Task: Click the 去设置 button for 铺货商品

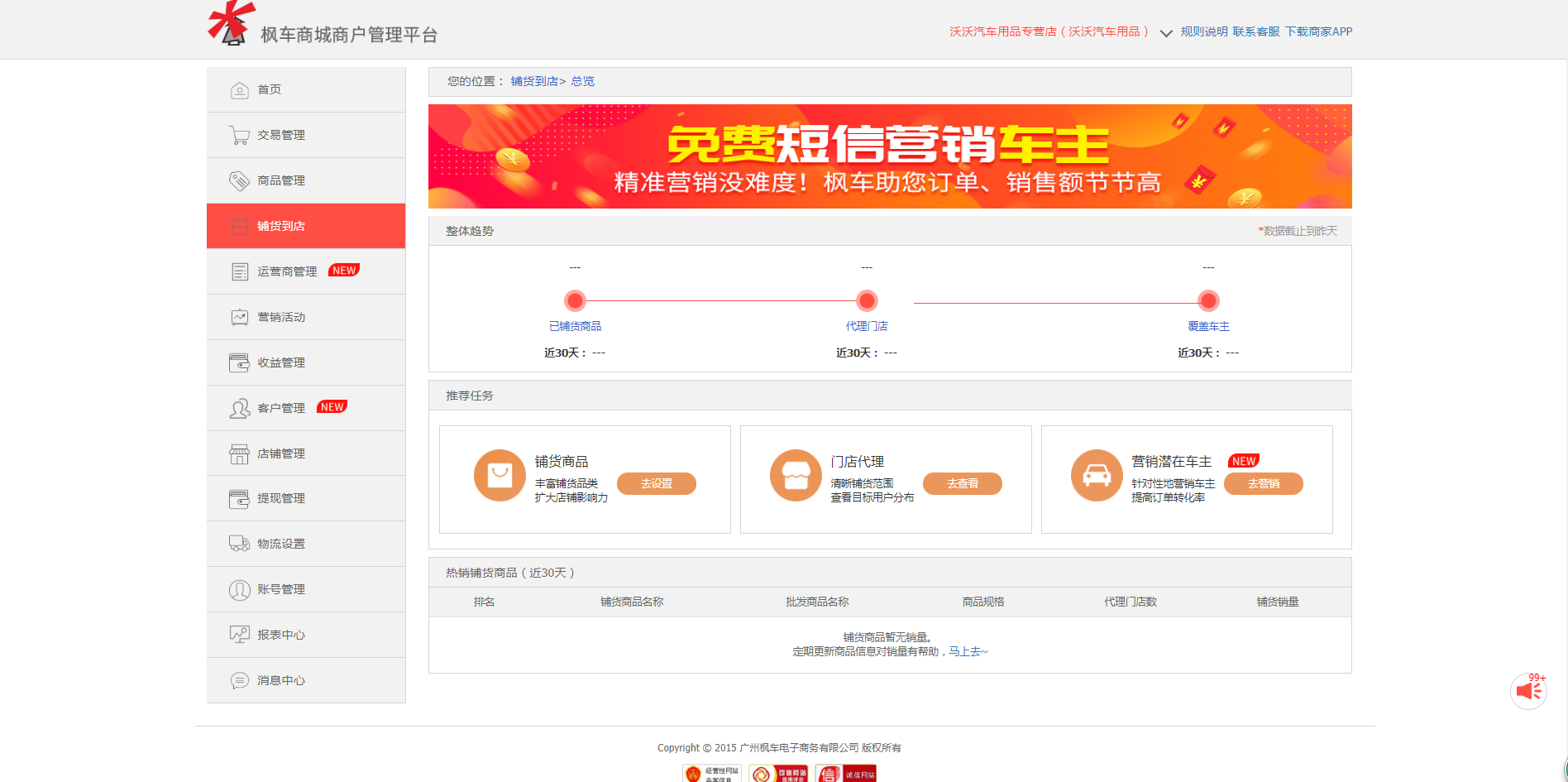Action: (x=656, y=483)
